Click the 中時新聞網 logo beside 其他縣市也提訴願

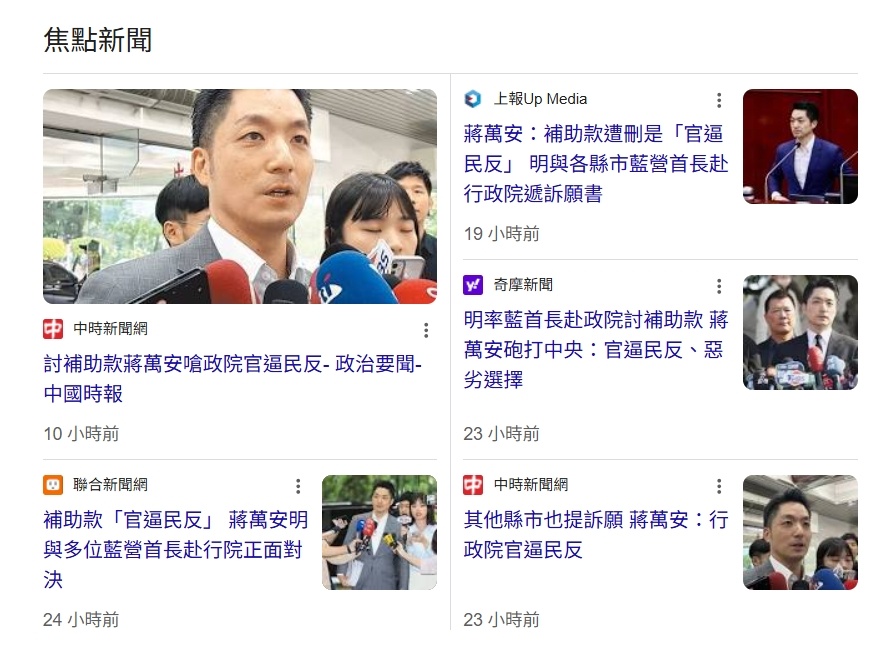click(473, 484)
